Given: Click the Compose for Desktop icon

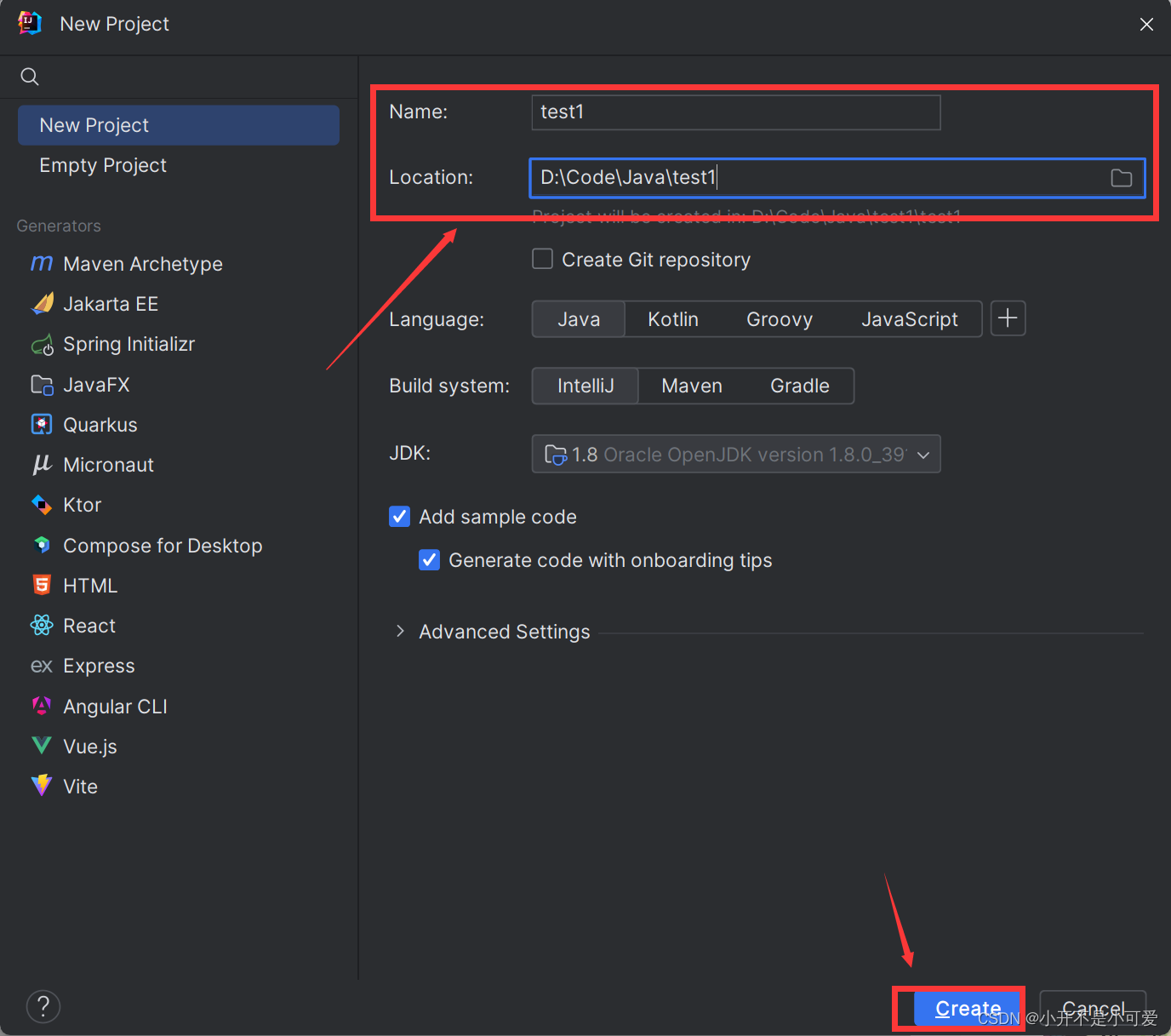Looking at the screenshot, I should tap(42, 545).
